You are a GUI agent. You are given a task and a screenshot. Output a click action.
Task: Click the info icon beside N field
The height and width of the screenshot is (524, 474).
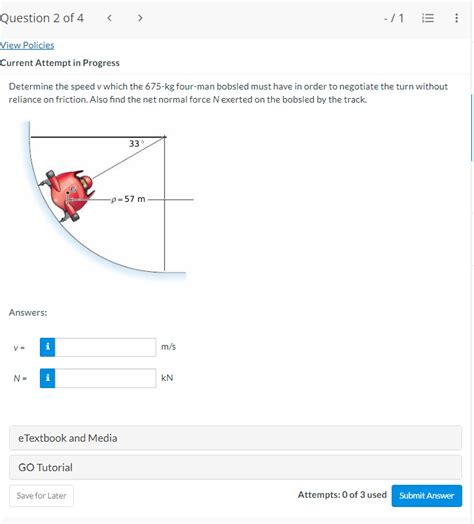click(47, 378)
